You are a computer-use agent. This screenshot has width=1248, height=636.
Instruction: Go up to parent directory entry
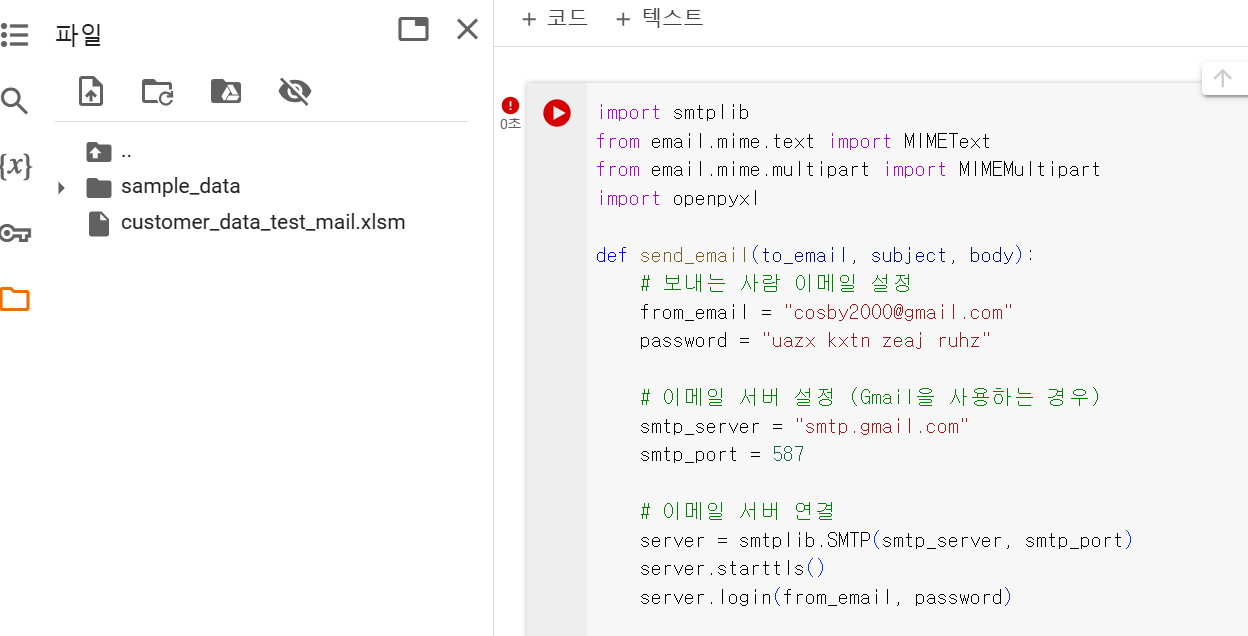pyautogui.click(x=110, y=152)
